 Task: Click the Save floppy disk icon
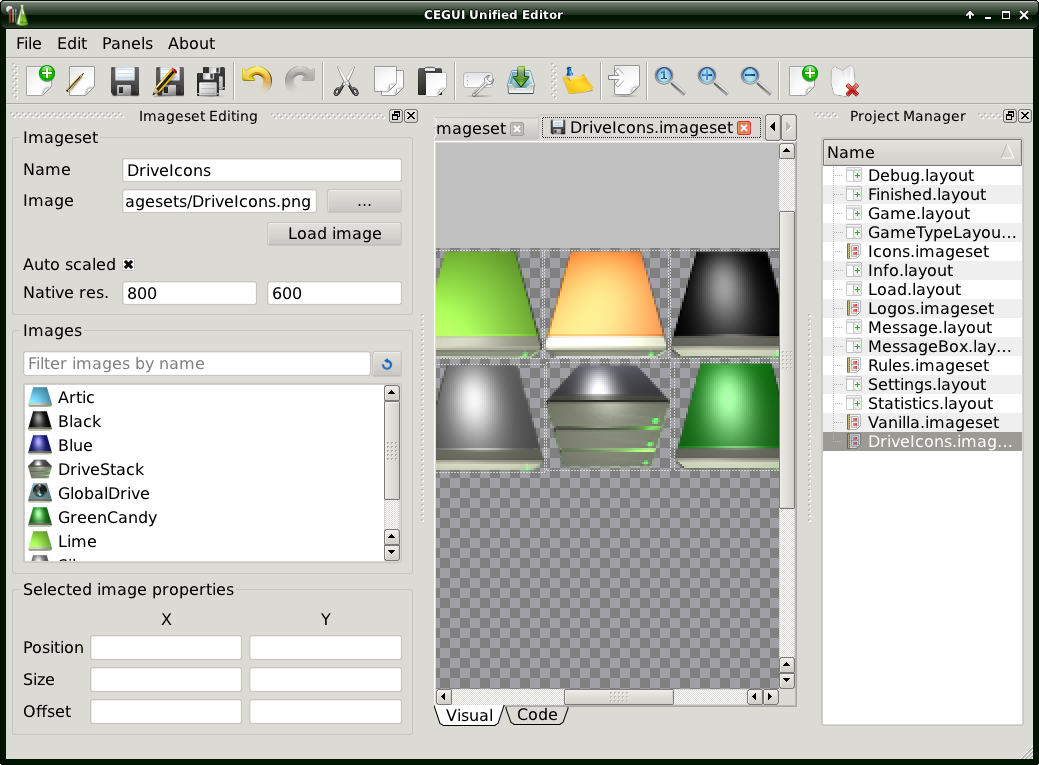[x=125, y=80]
